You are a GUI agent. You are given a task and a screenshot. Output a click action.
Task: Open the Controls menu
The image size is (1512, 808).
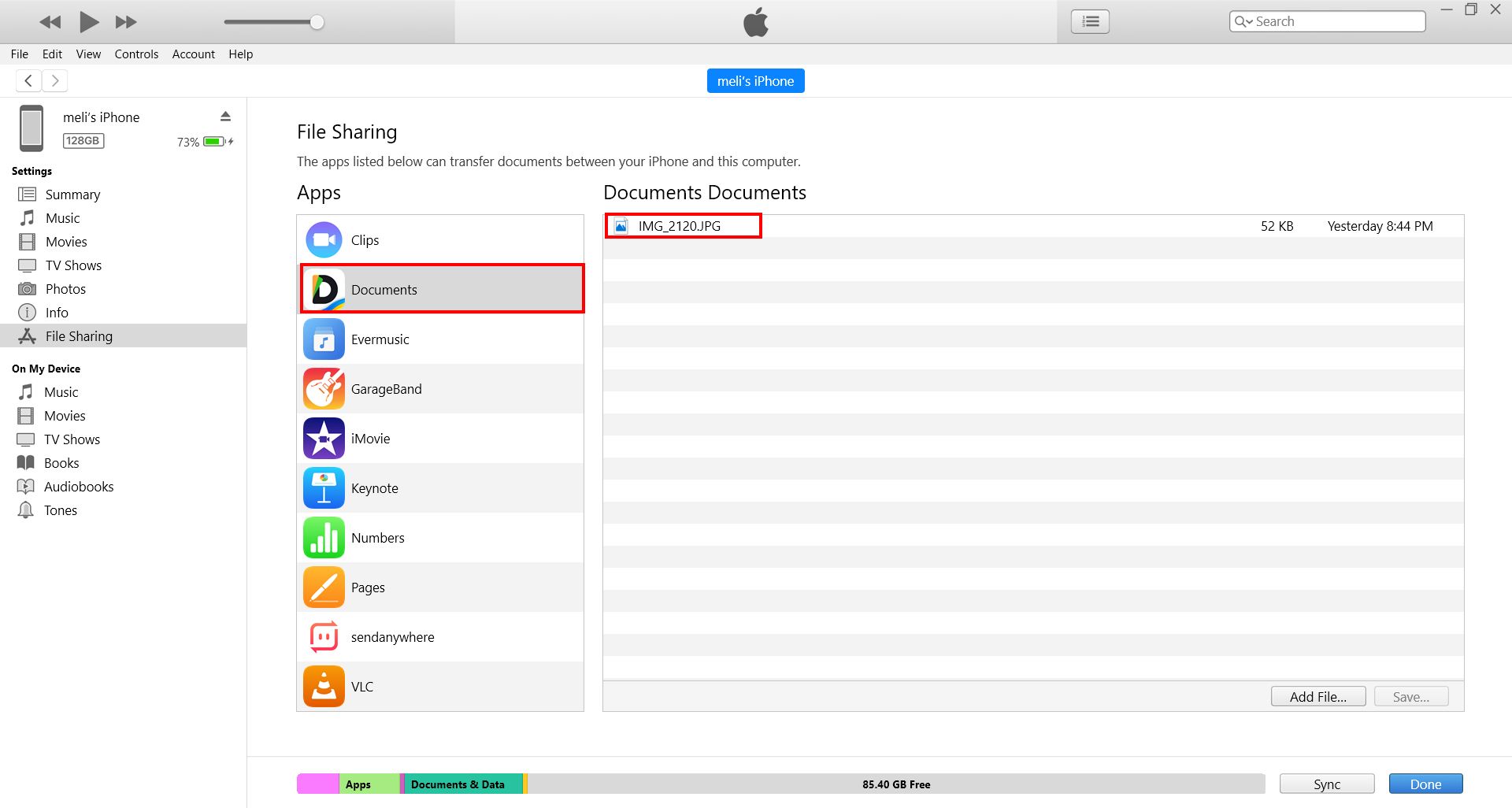tap(136, 54)
